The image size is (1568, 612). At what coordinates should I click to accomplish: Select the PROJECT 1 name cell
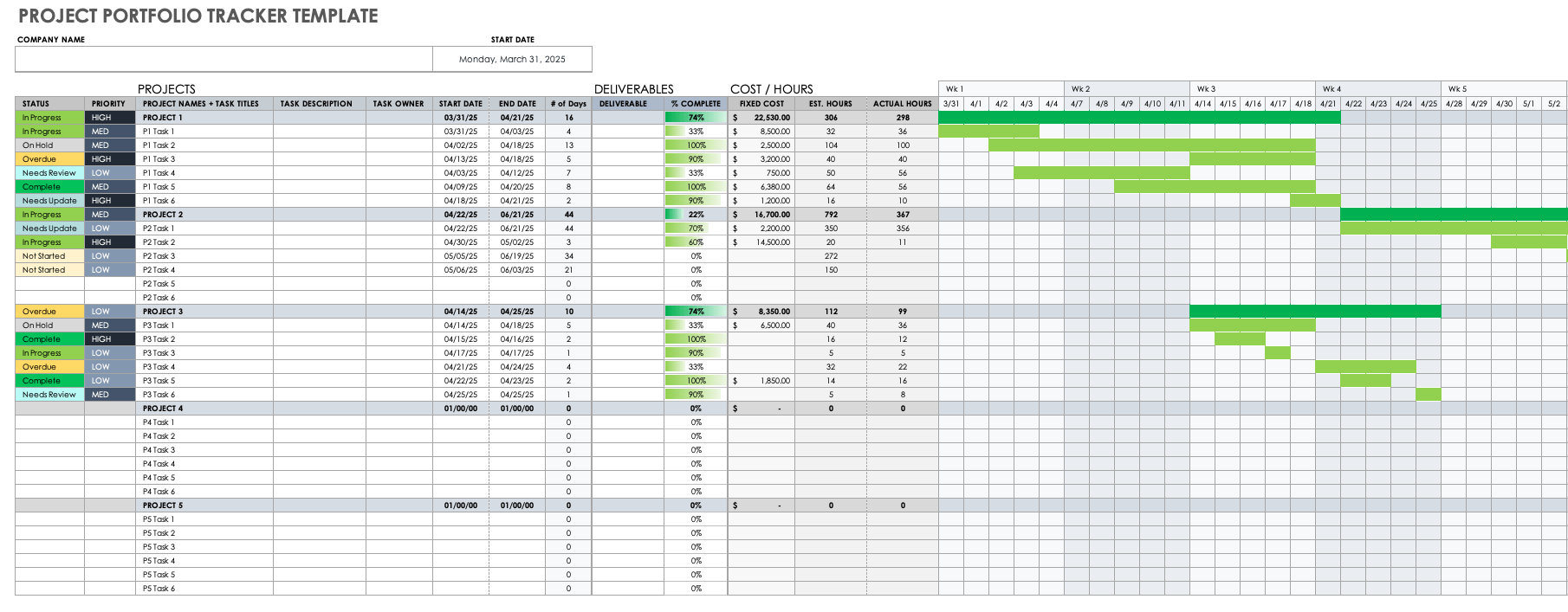click(x=204, y=118)
